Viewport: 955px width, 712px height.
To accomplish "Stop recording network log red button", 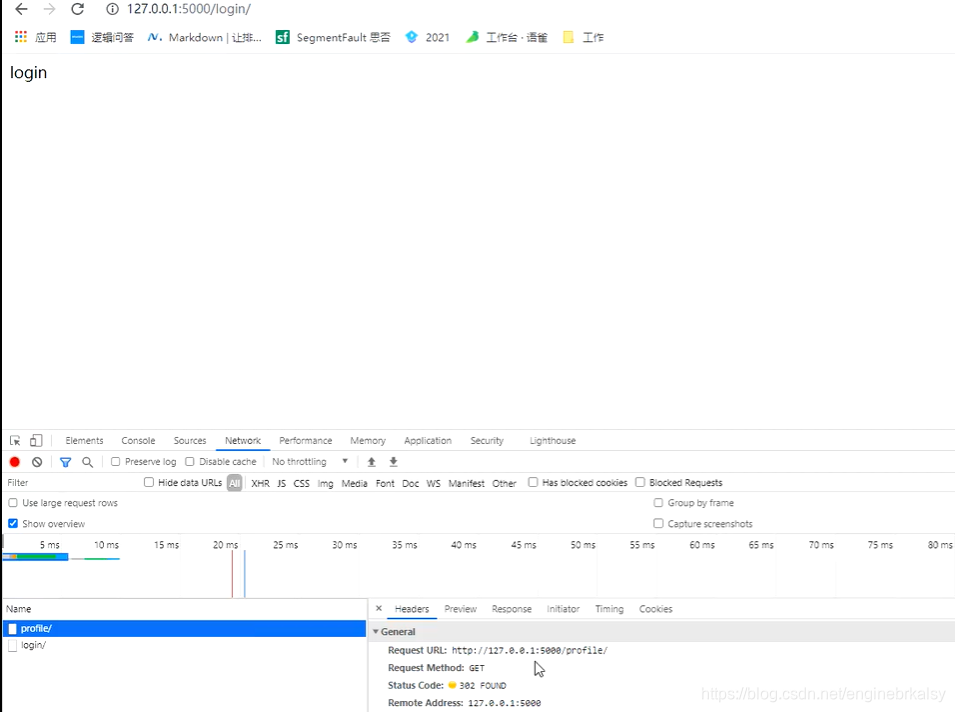I will pyautogui.click(x=15, y=462).
